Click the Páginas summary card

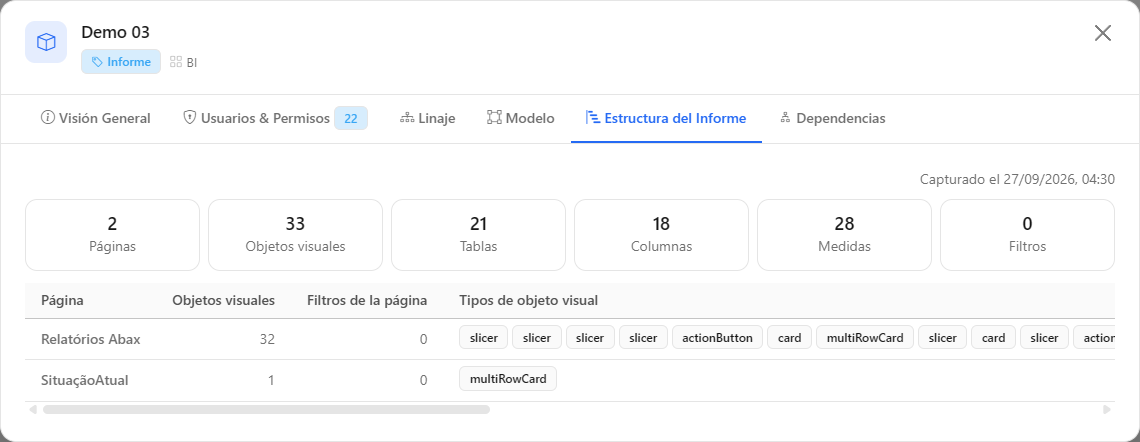tap(112, 235)
